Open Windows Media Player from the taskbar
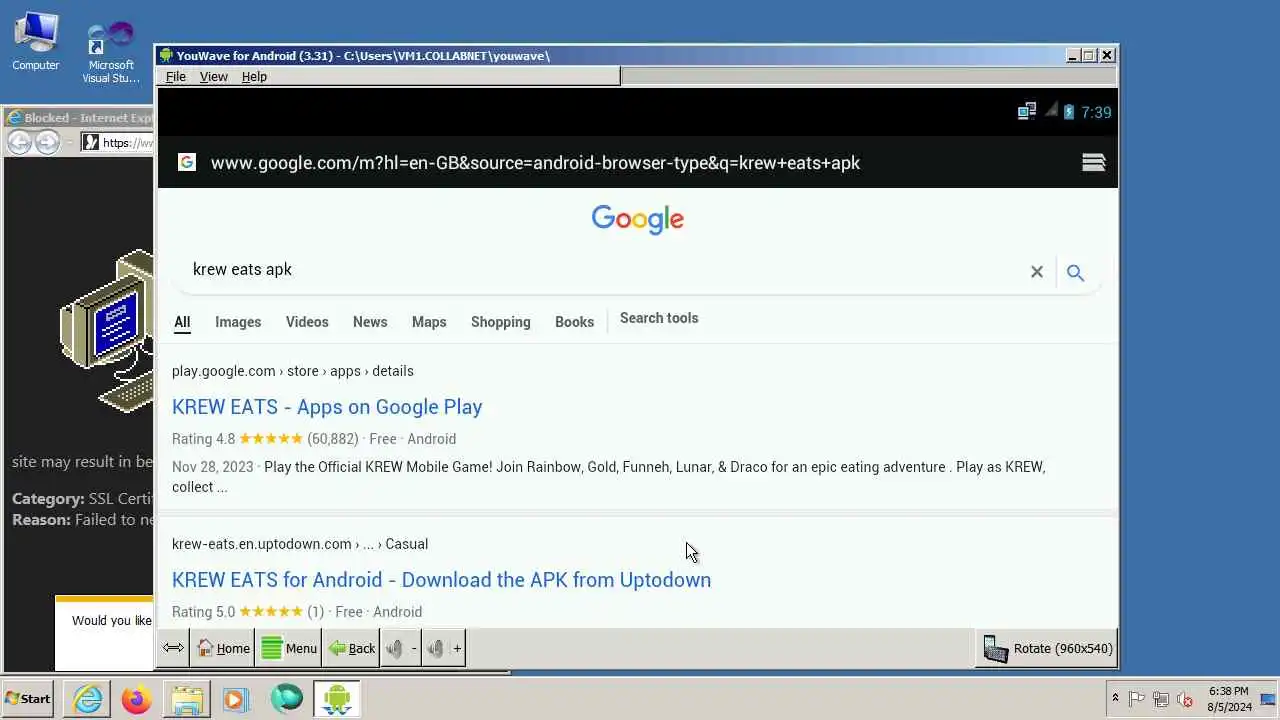Screen dimensions: 1280x720 (x=236, y=699)
